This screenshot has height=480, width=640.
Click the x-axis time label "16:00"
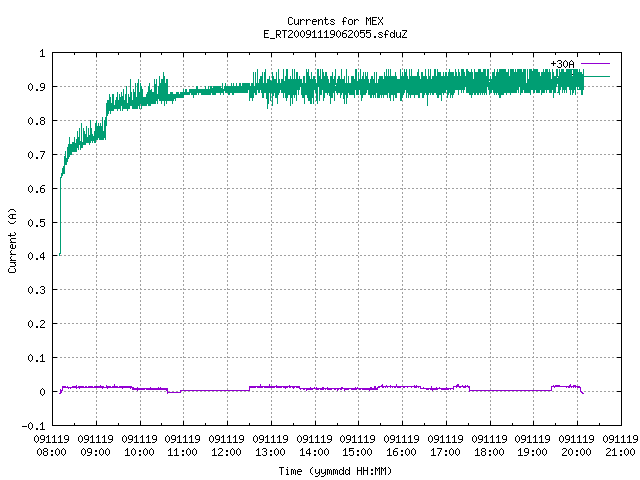click(402, 452)
